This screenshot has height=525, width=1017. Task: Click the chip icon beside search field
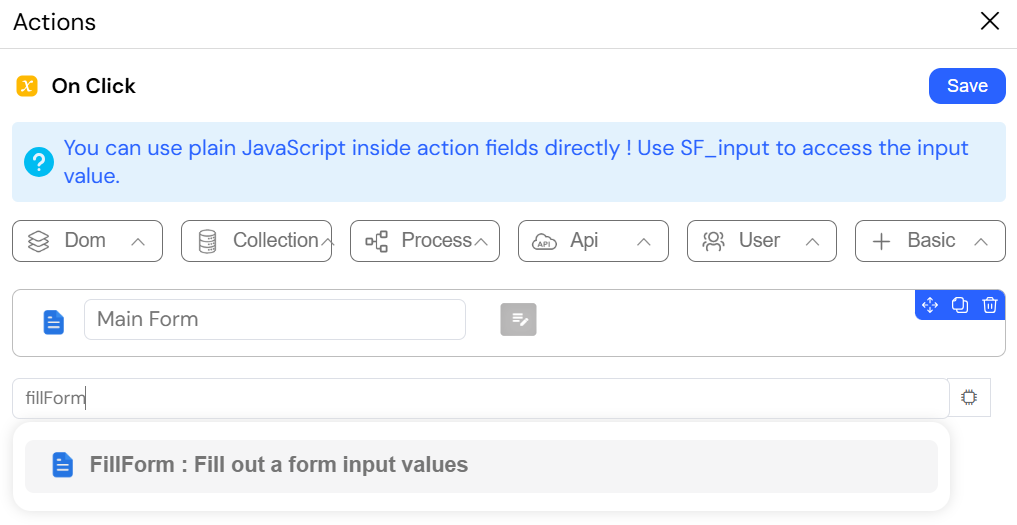tap(969, 398)
